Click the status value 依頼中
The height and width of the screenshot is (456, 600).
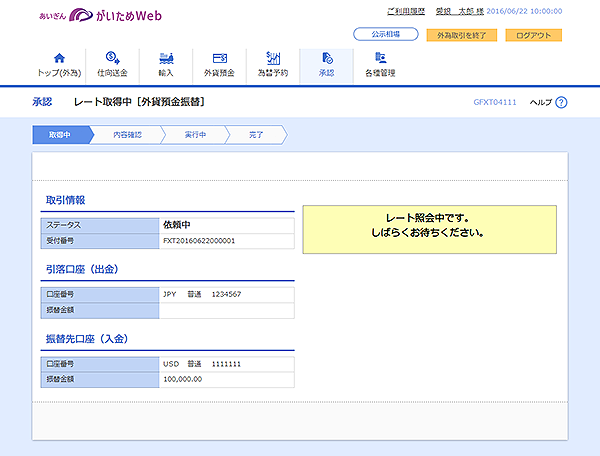[x=176, y=225]
